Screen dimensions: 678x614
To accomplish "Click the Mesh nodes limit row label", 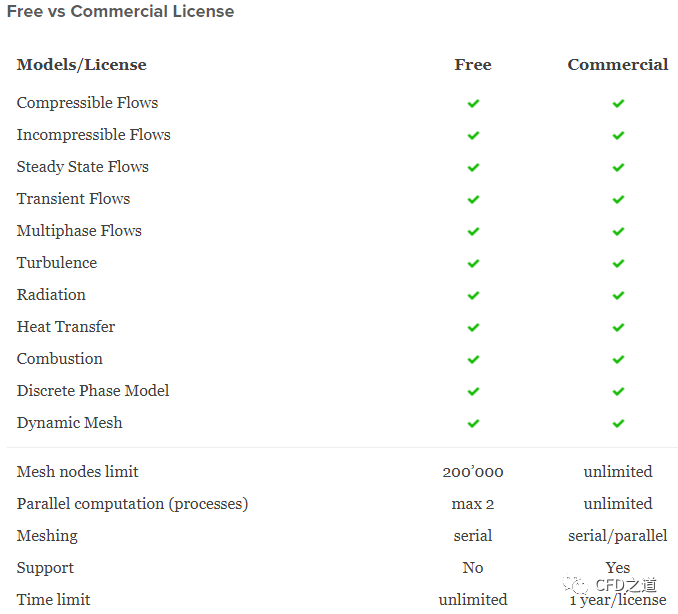I will (78, 472).
